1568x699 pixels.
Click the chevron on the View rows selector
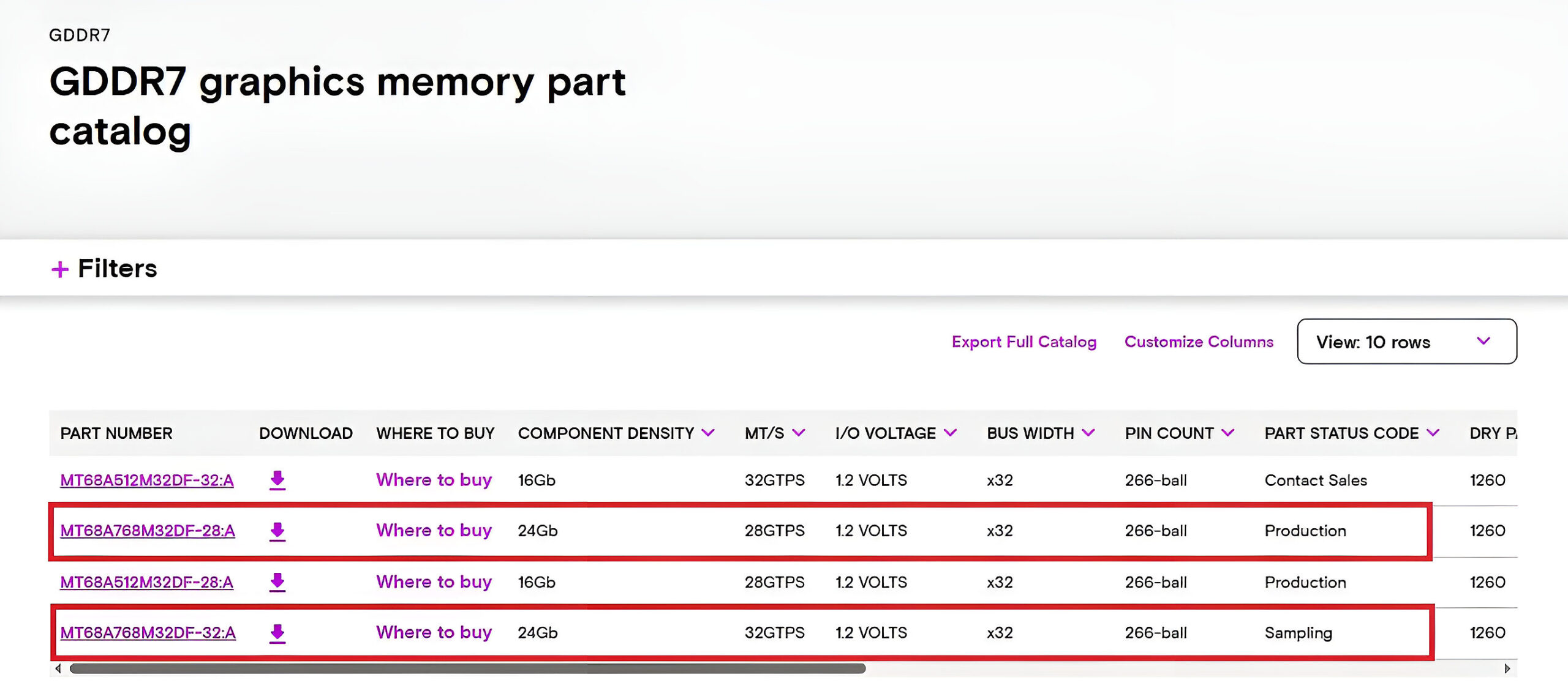(x=1482, y=342)
